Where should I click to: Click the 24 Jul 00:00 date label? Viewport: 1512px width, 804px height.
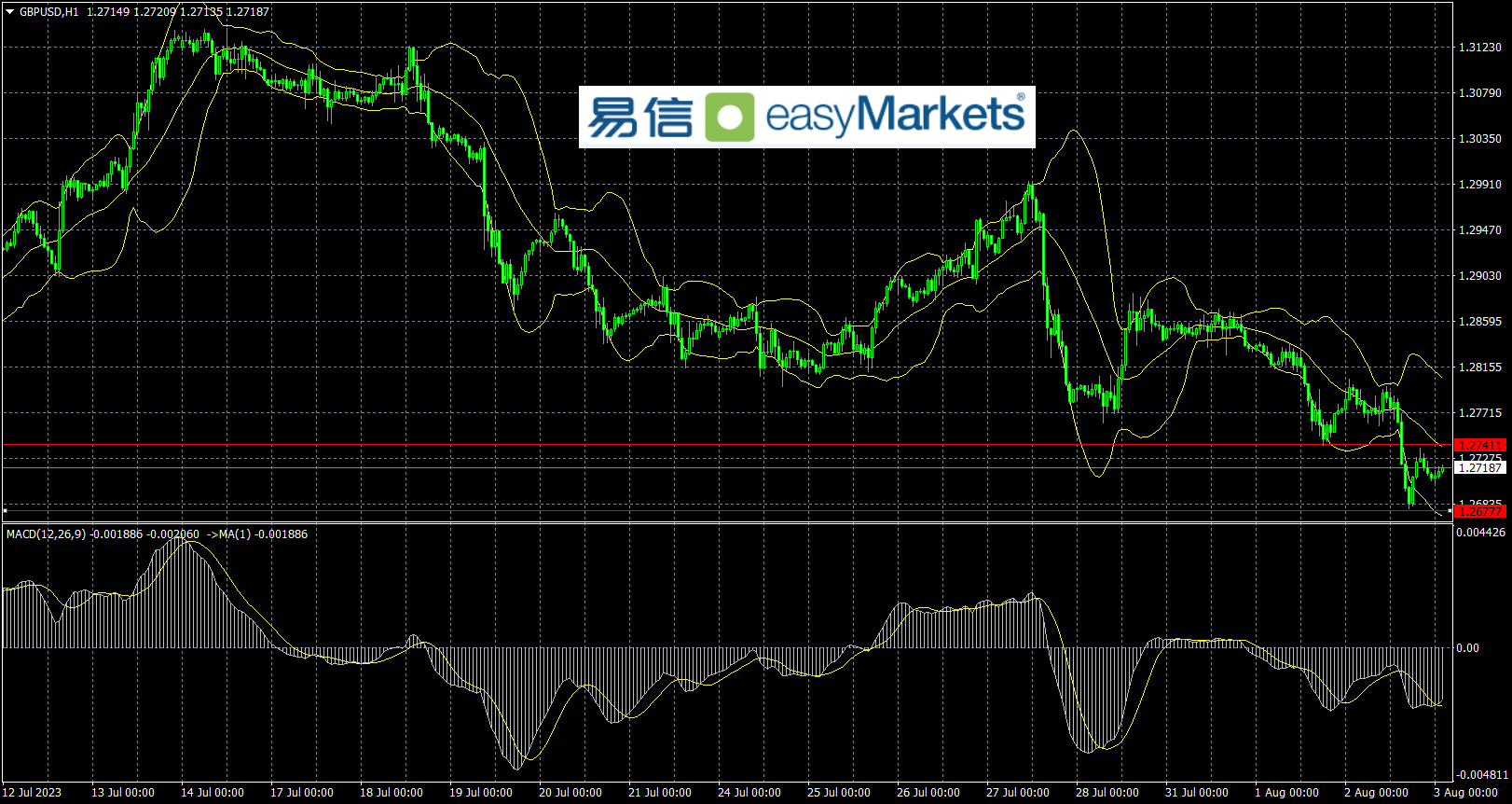point(749,793)
